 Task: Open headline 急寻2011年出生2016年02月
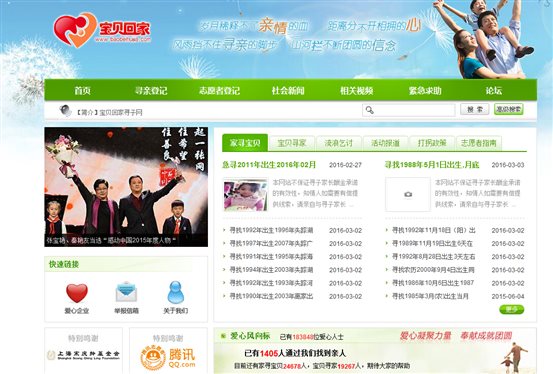[x=269, y=165]
